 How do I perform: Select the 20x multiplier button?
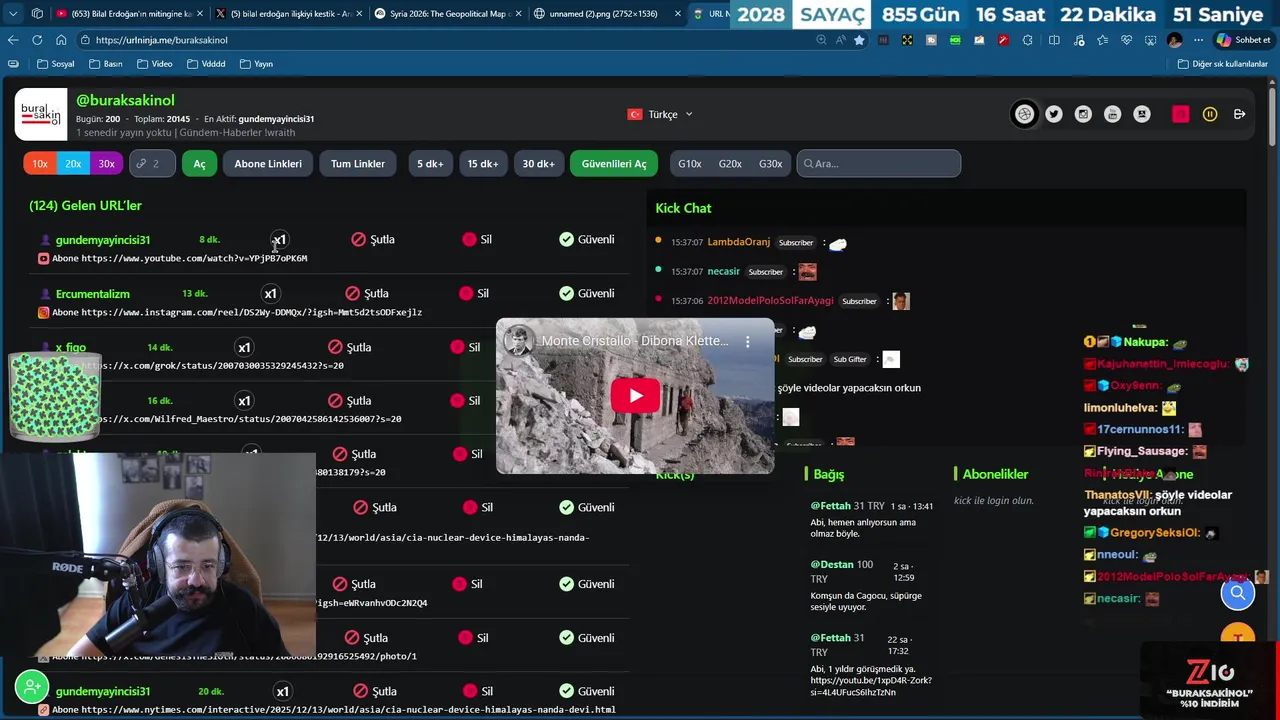click(73, 163)
